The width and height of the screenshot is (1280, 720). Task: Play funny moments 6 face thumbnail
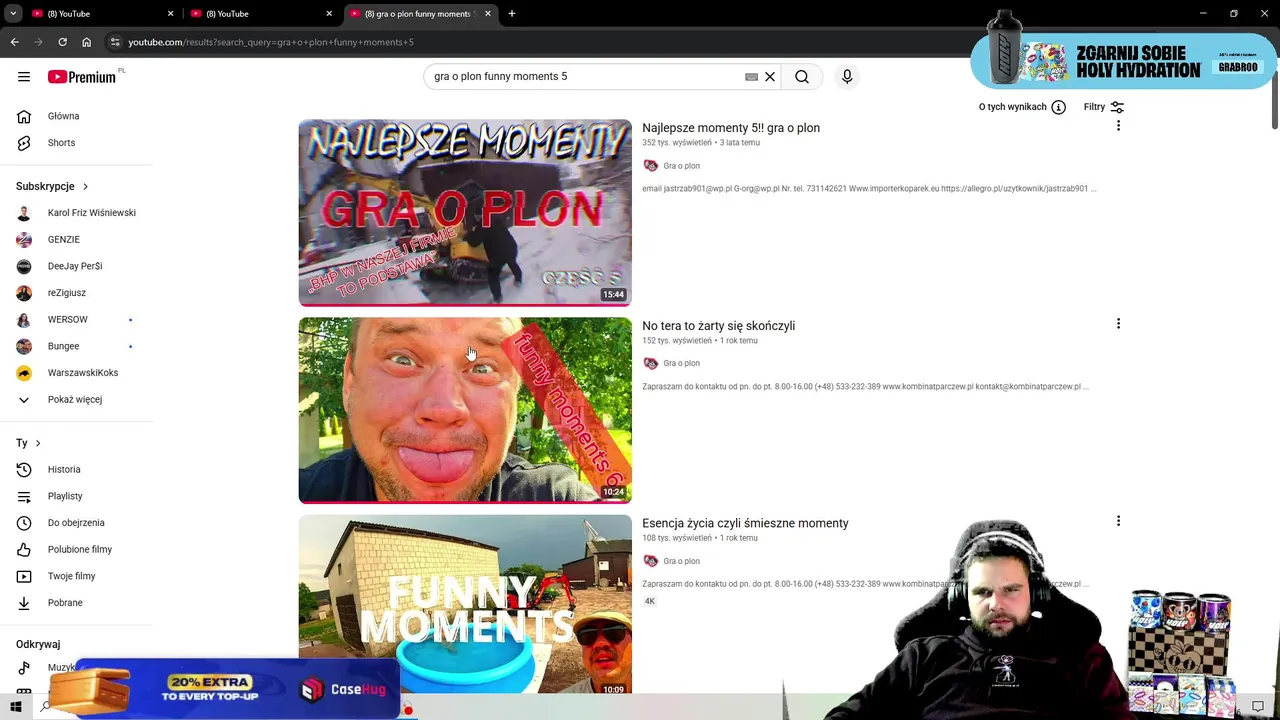[465, 410]
